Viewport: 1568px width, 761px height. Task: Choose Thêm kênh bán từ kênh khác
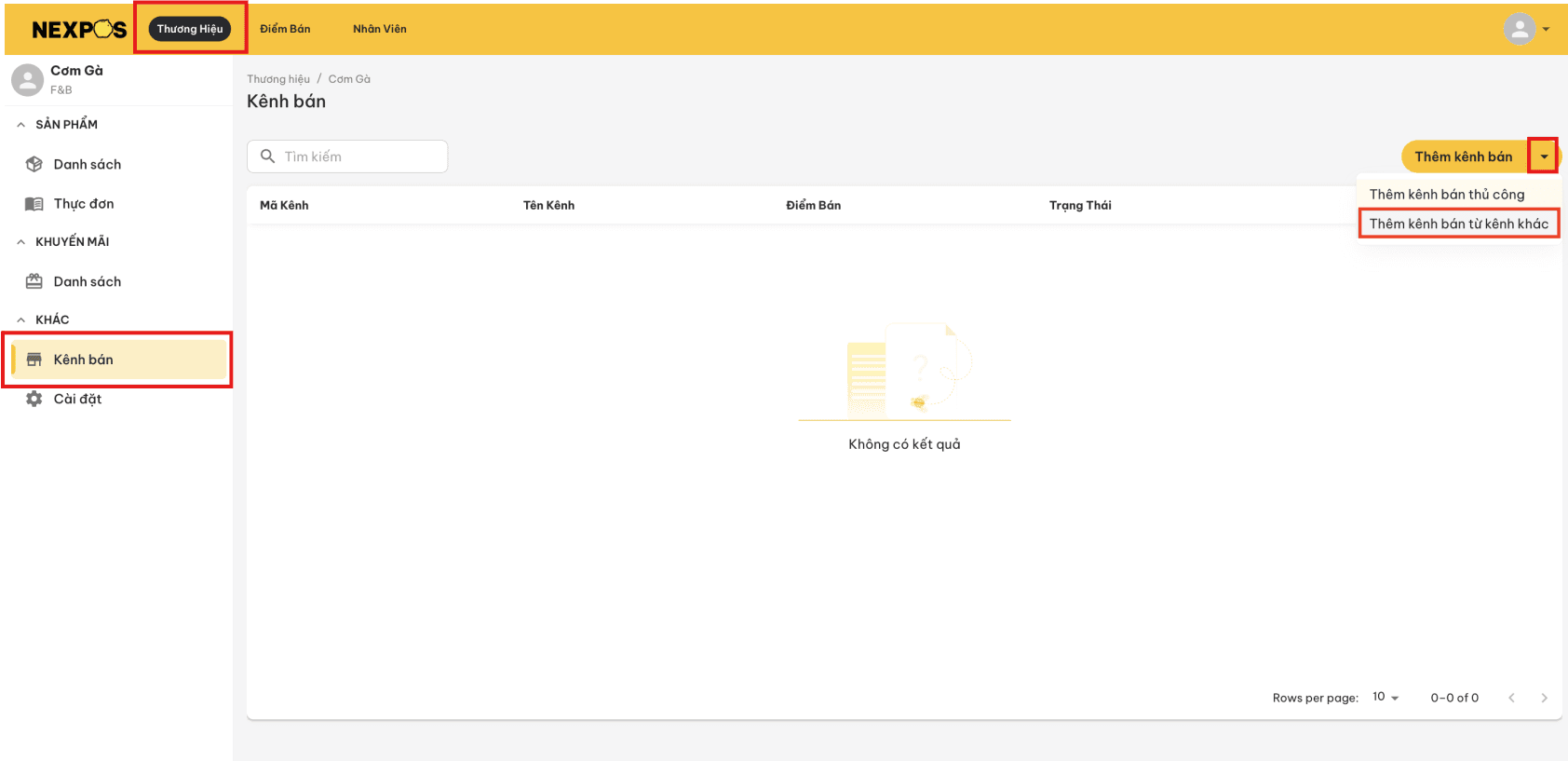point(1458,224)
